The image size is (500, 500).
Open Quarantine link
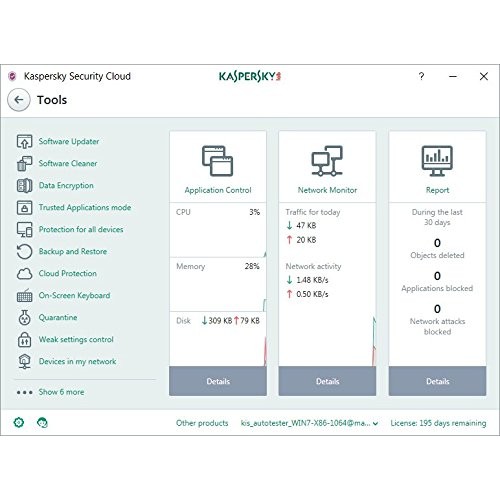58,317
